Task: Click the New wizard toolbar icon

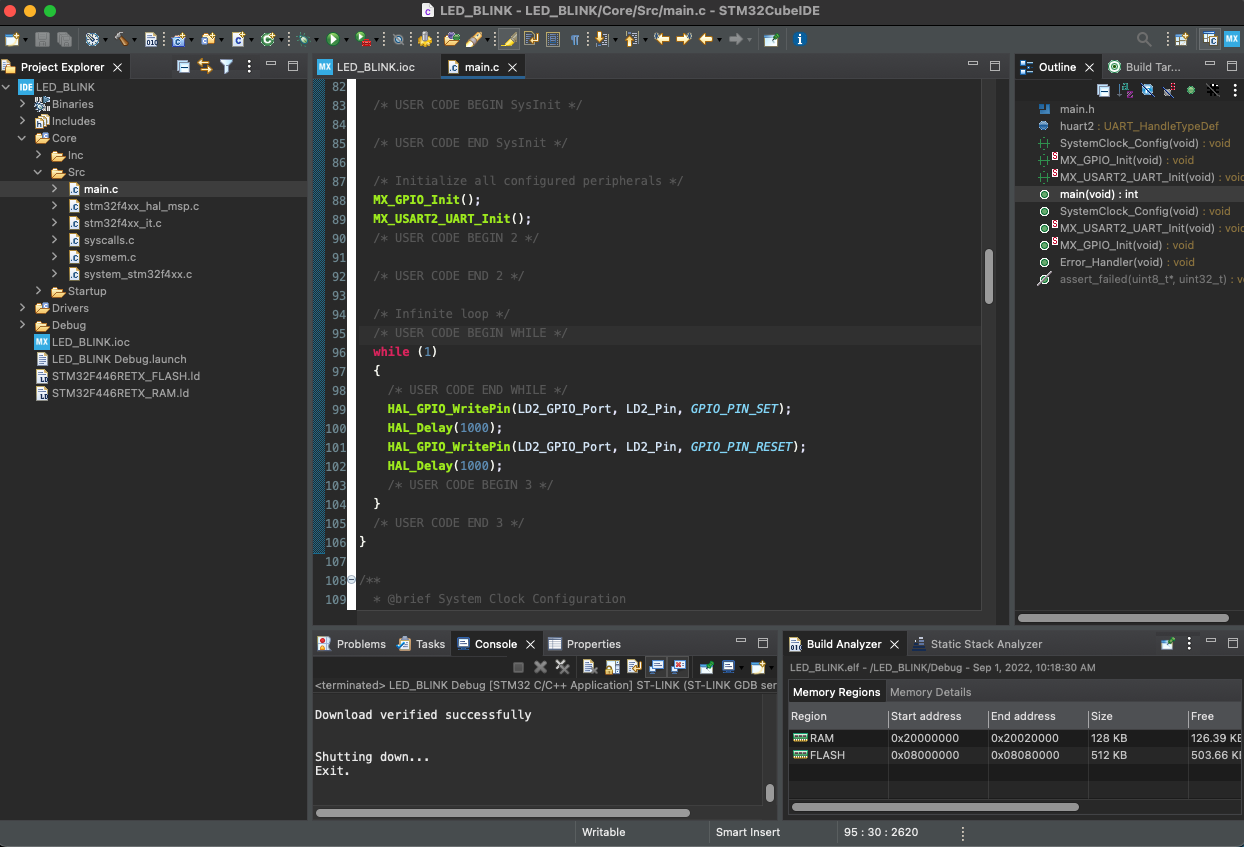Action: (11, 39)
